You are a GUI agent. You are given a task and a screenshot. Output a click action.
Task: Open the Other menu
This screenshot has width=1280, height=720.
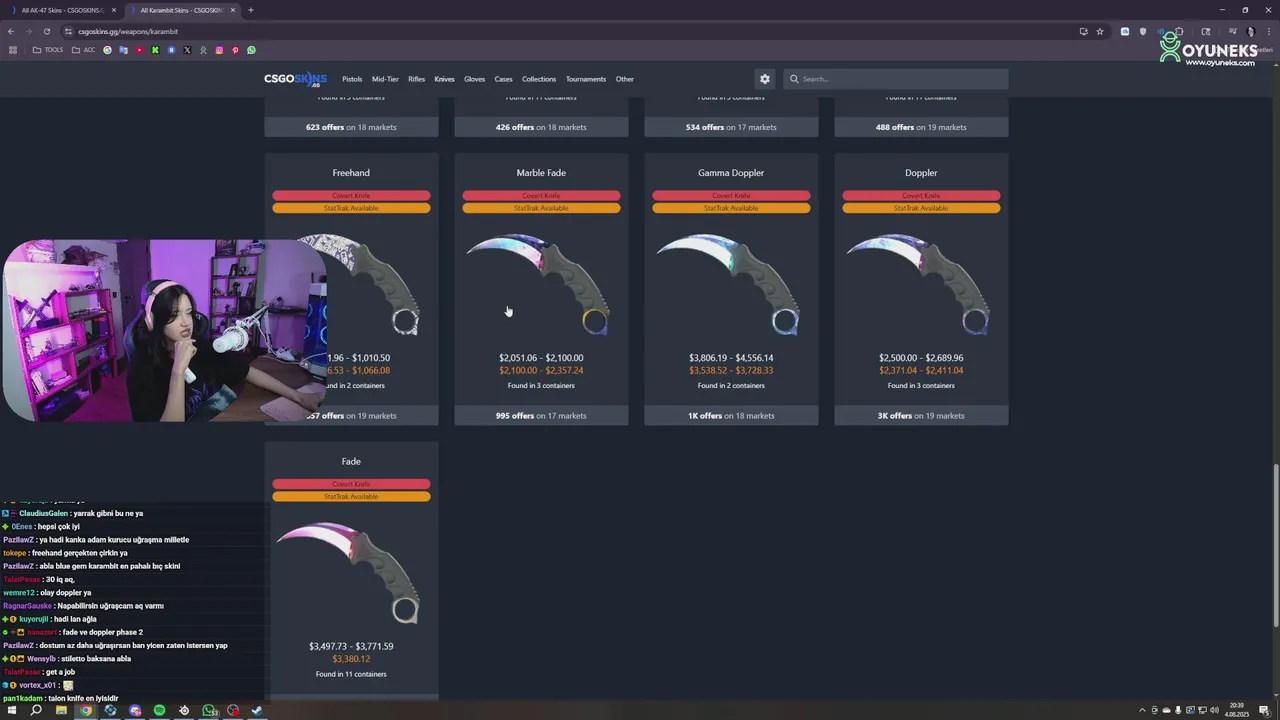click(625, 79)
